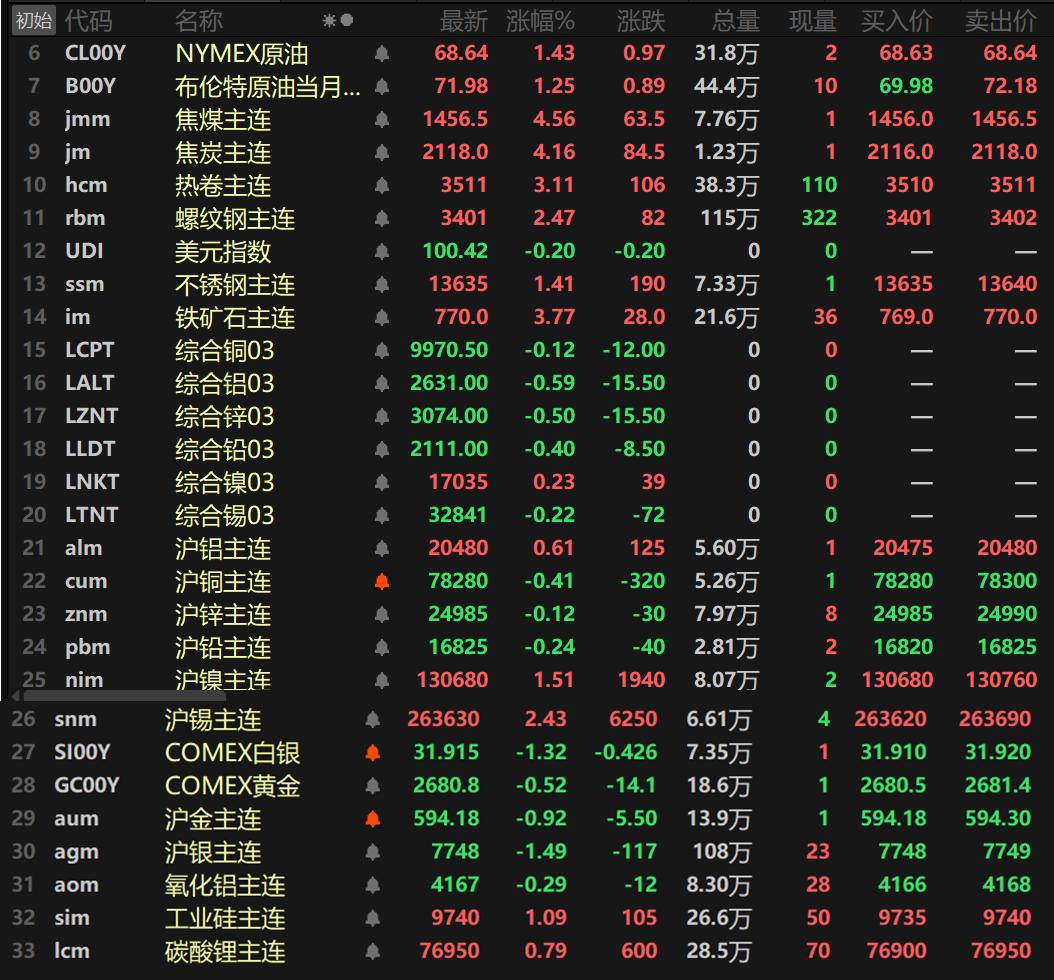1054x980 pixels.
Task: Sort by the 涨幅% column header
Action: (x=540, y=20)
